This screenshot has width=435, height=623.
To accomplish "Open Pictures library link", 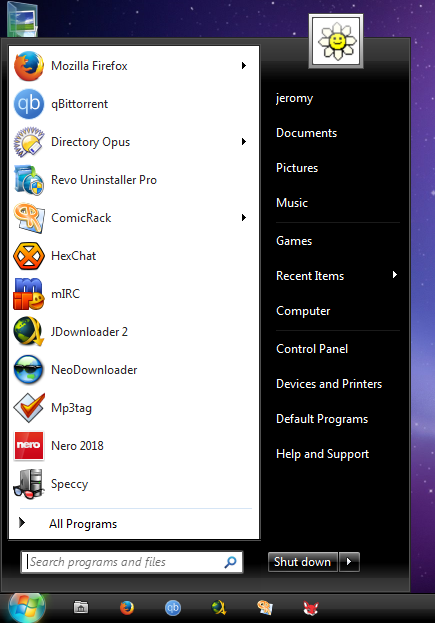I will tap(297, 168).
